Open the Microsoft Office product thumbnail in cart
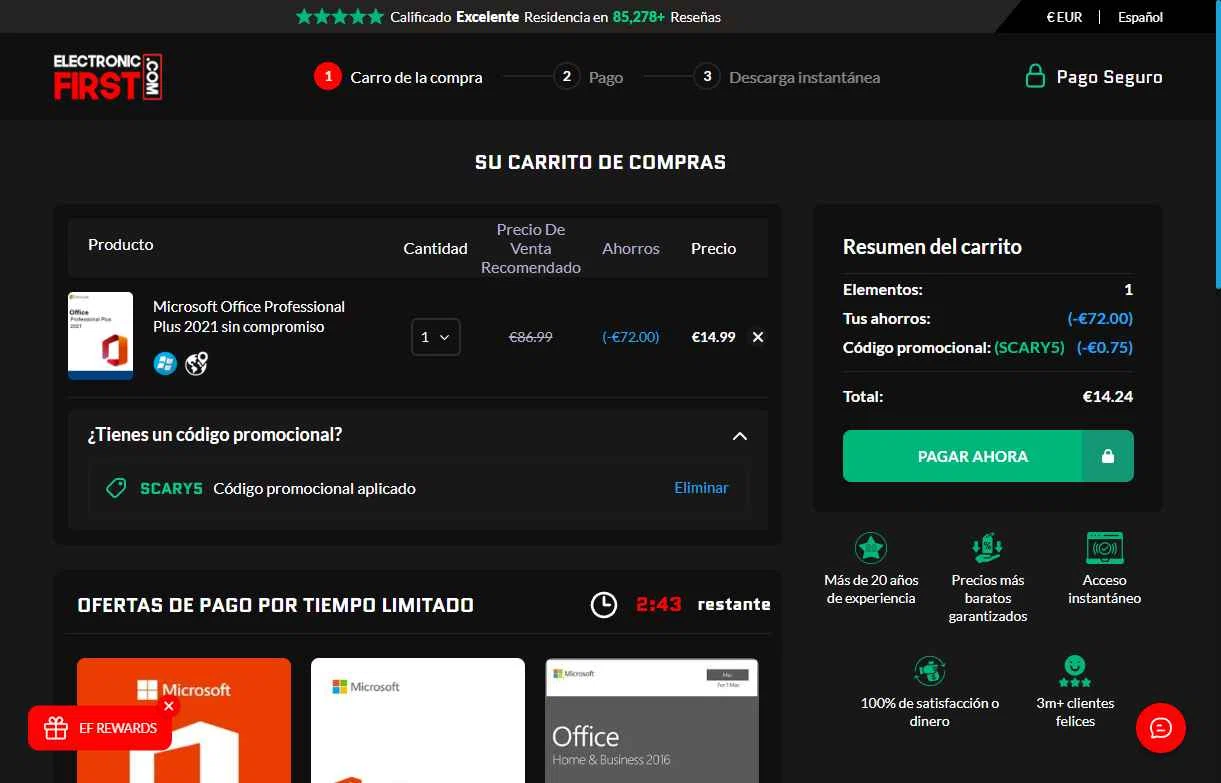Image resolution: width=1221 pixels, height=783 pixels. pos(100,336)
